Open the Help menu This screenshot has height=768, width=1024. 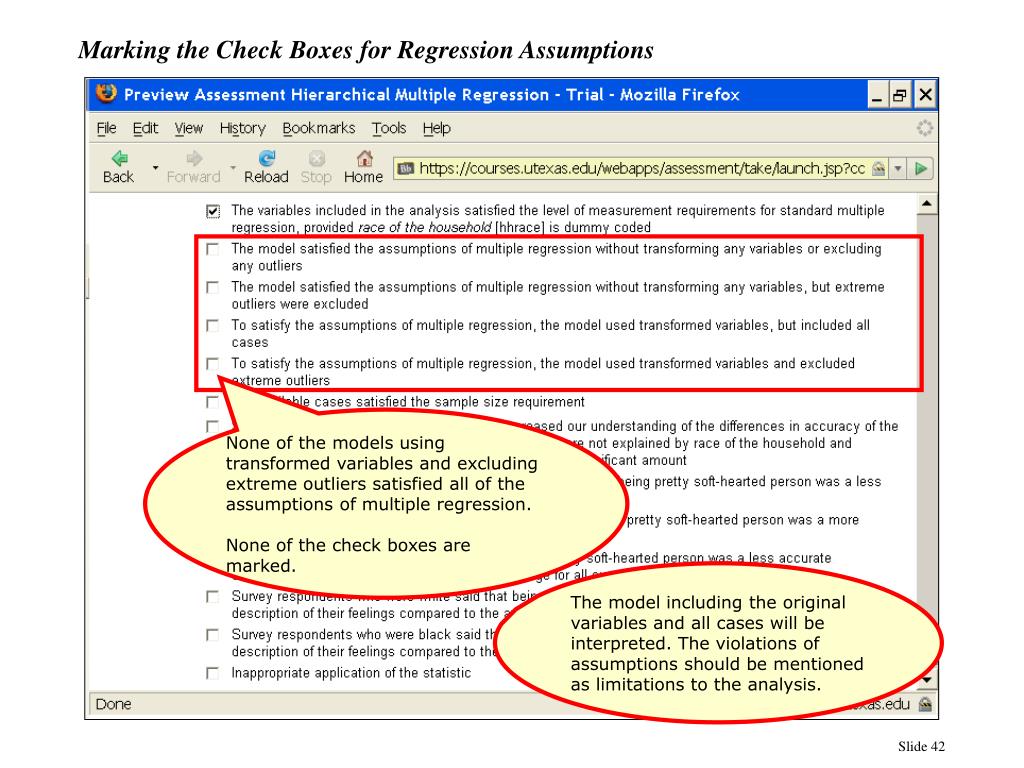(x=437, y=128)
